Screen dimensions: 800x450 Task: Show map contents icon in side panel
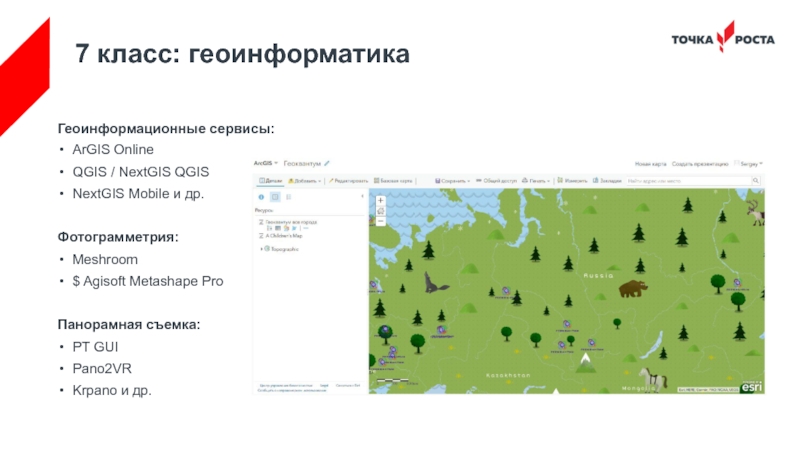point(275,197)
